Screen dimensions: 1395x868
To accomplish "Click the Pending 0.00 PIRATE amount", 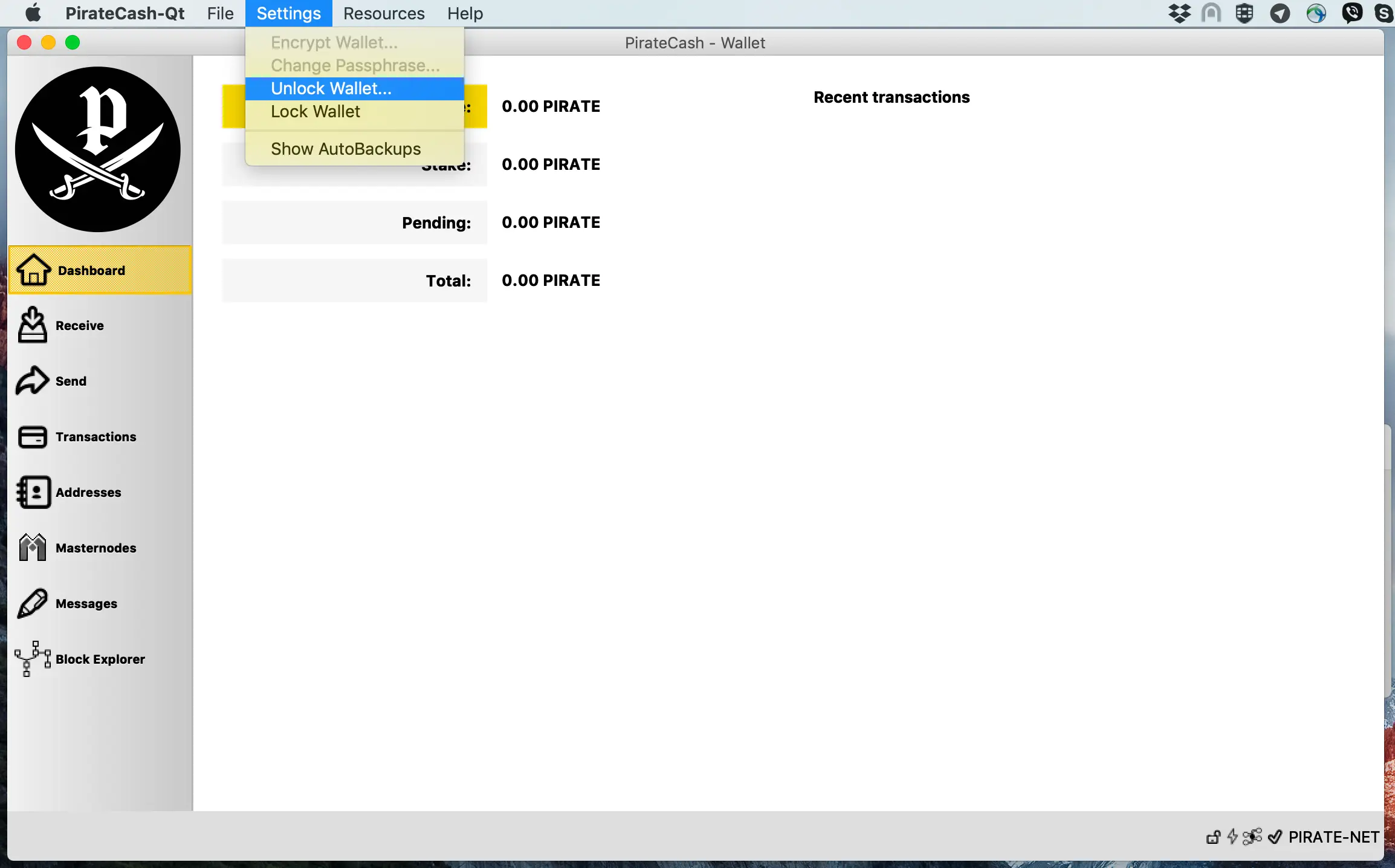I will click(551, 222).
